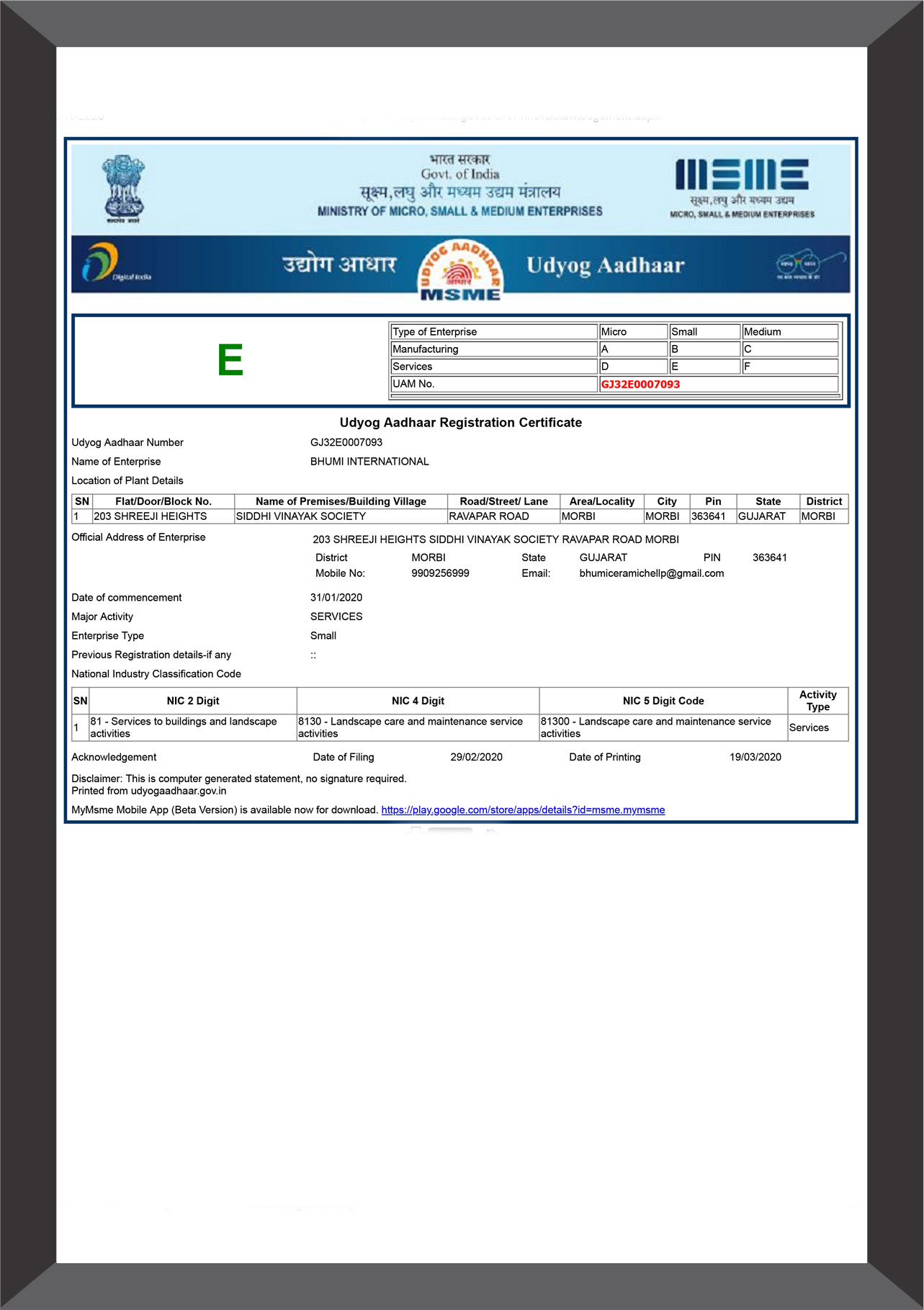Viewport: 924px width, 1310px height.
Task: Click the Major Activity value 'SERVICES'
Action: pos(336,616)
